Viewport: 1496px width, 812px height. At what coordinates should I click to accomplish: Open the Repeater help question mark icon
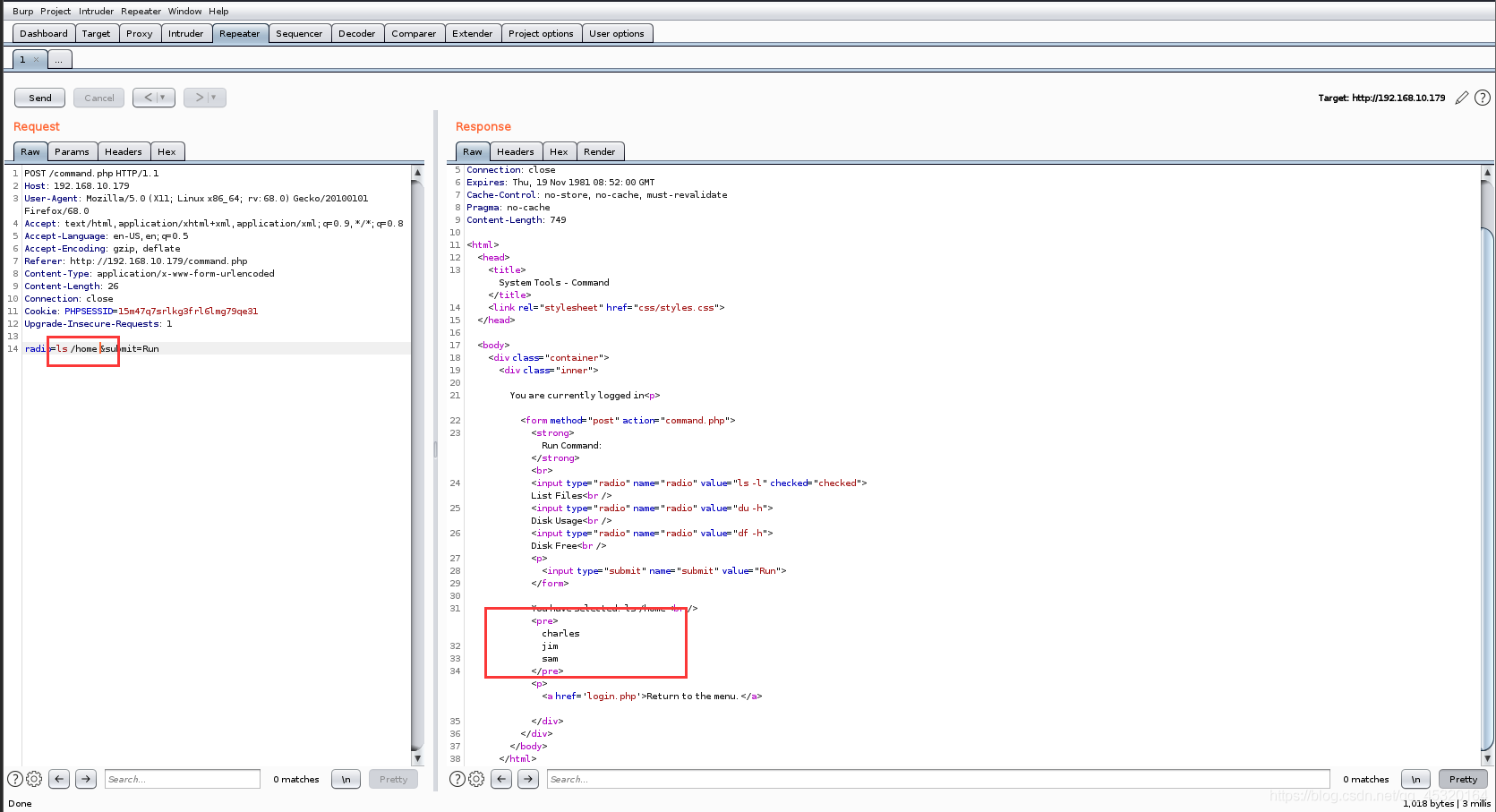(x=1483, y=98)
